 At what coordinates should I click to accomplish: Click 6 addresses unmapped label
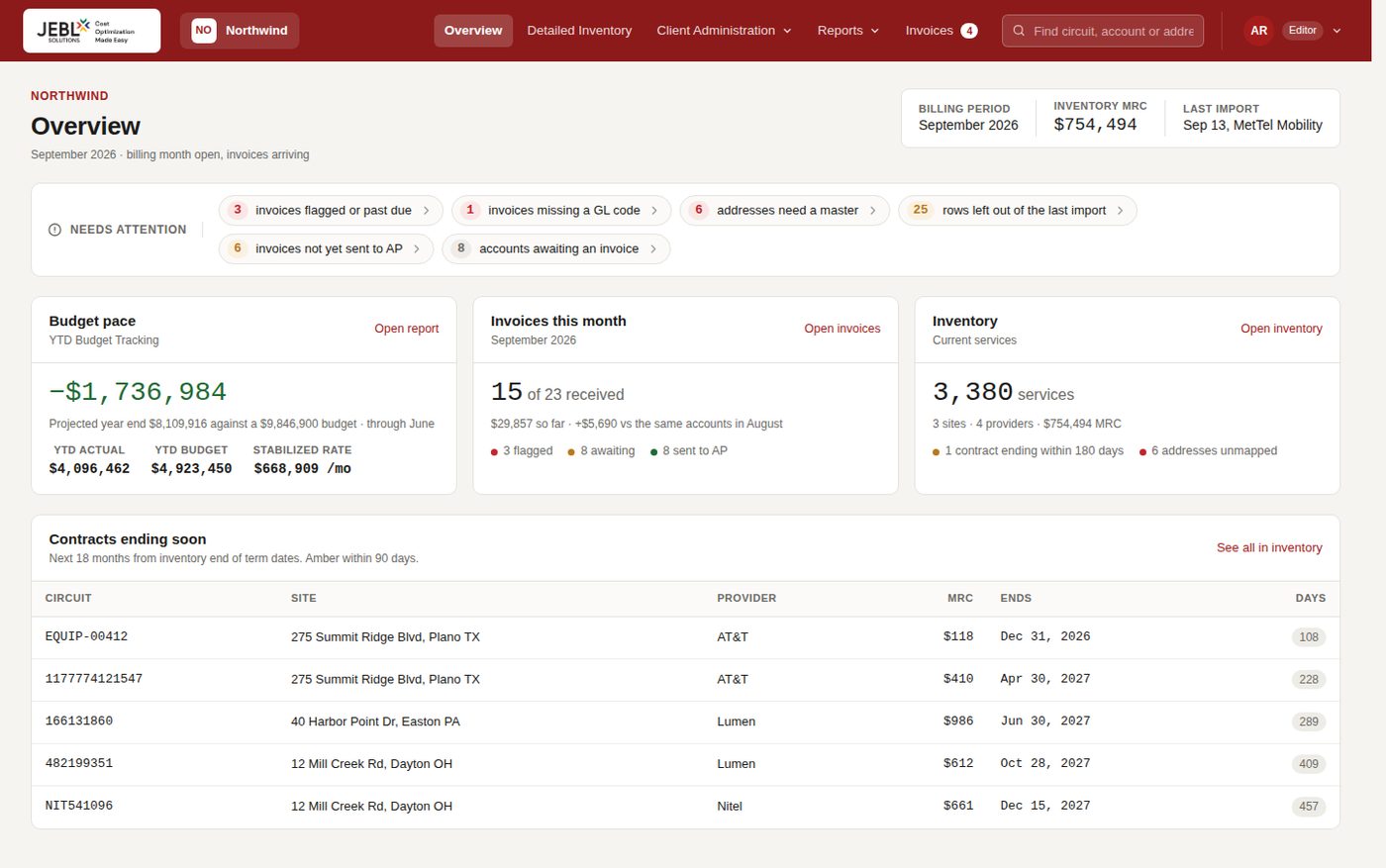[x=1208, y=451]
